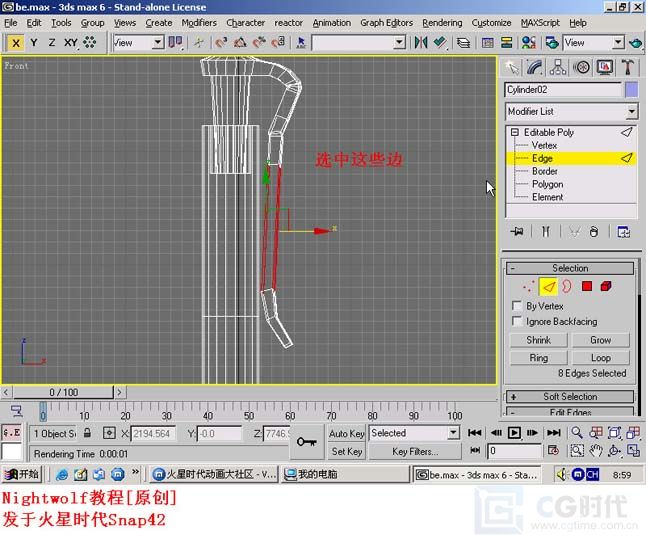
Task: Click Polygon selection mode red square icon
Action: pyautogui.click(x=587, y=286)
